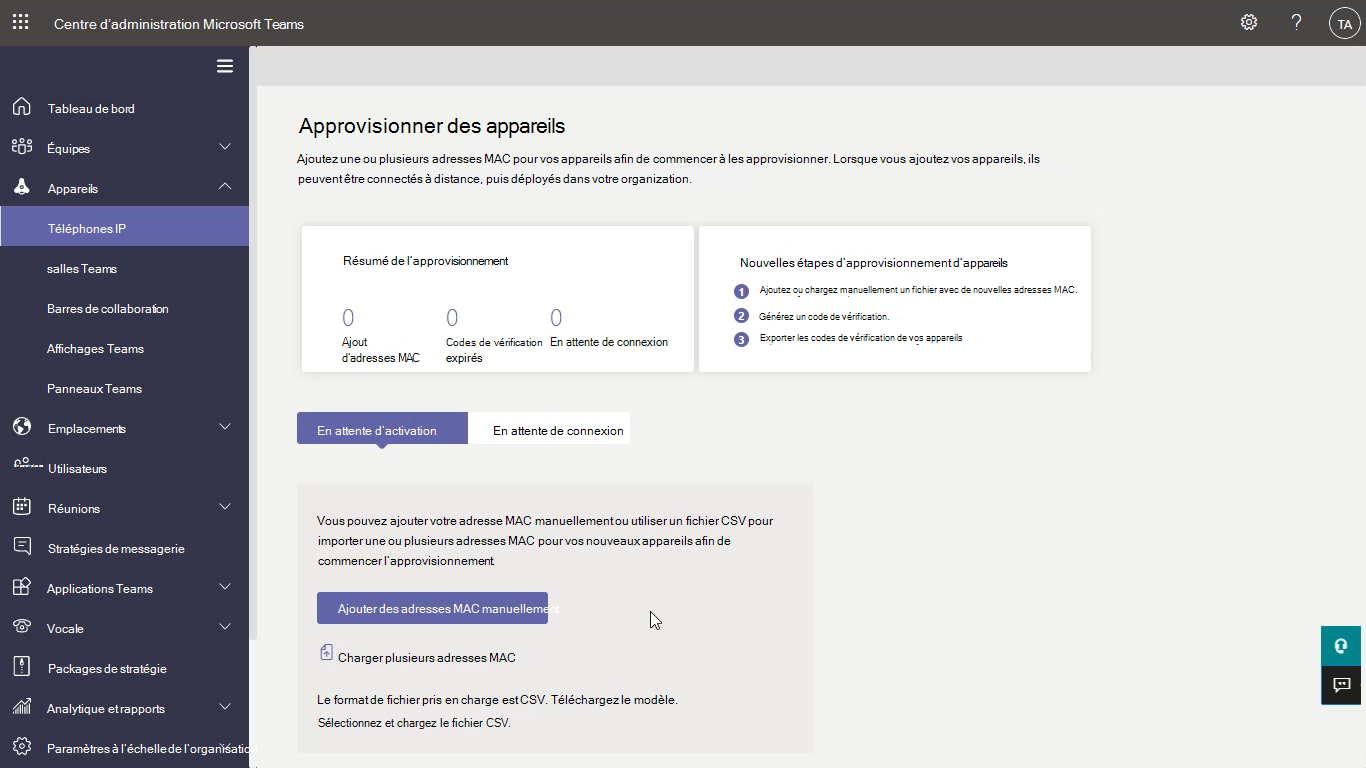The height and width of the screenshot is (768, 1366).
Task: Switch to En attente d'activation tab
Action: 382,429
